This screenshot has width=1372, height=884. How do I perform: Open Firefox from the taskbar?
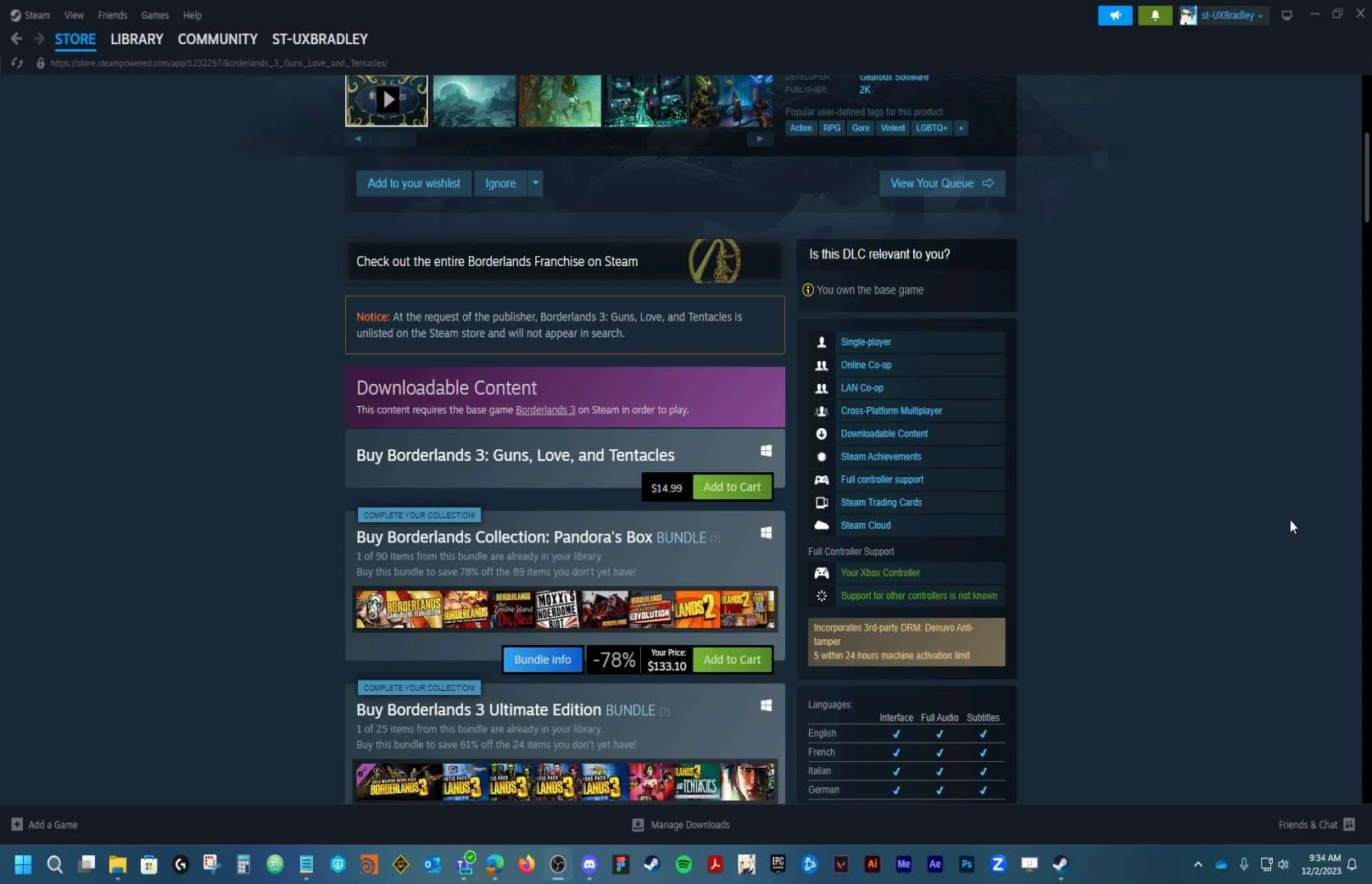527,865
